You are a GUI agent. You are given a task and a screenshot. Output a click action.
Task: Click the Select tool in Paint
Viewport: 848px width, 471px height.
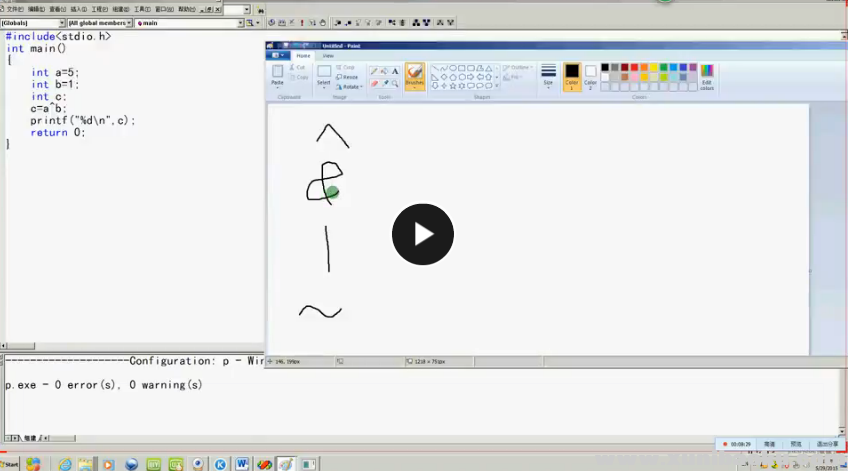(x=324, y=76)
